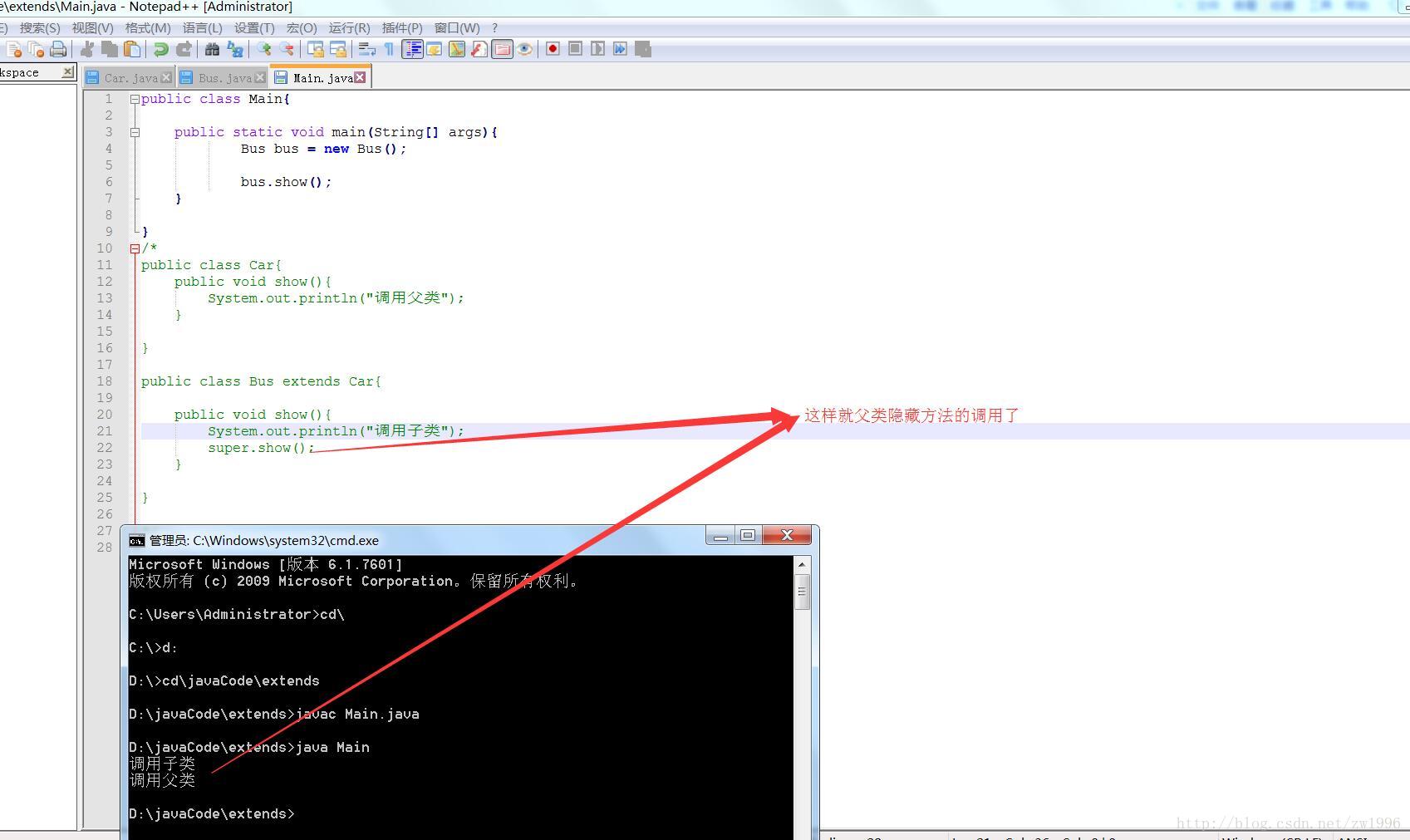Collapse the Main class fold marker

(135, 99)
